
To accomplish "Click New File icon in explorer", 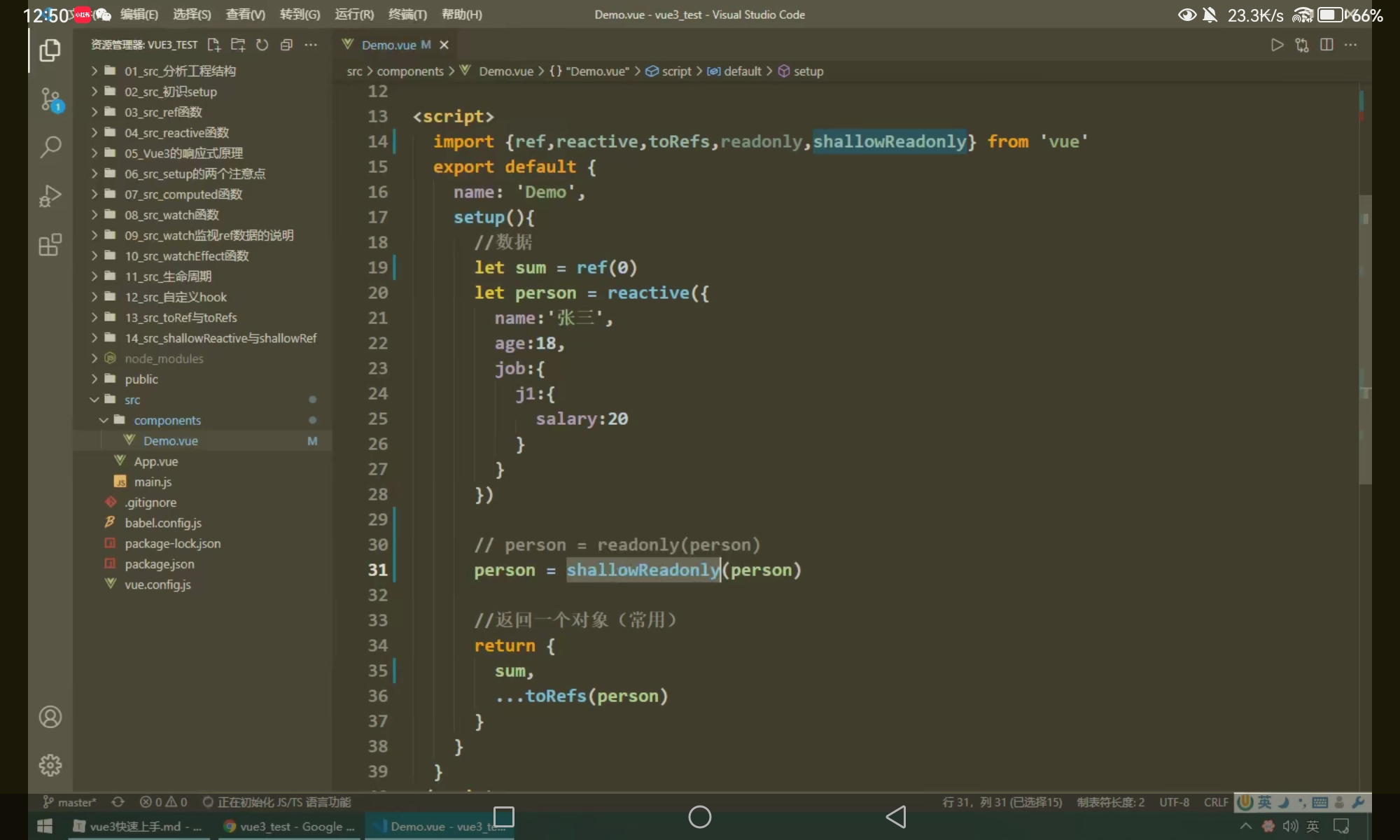I will tap(214, 45).
